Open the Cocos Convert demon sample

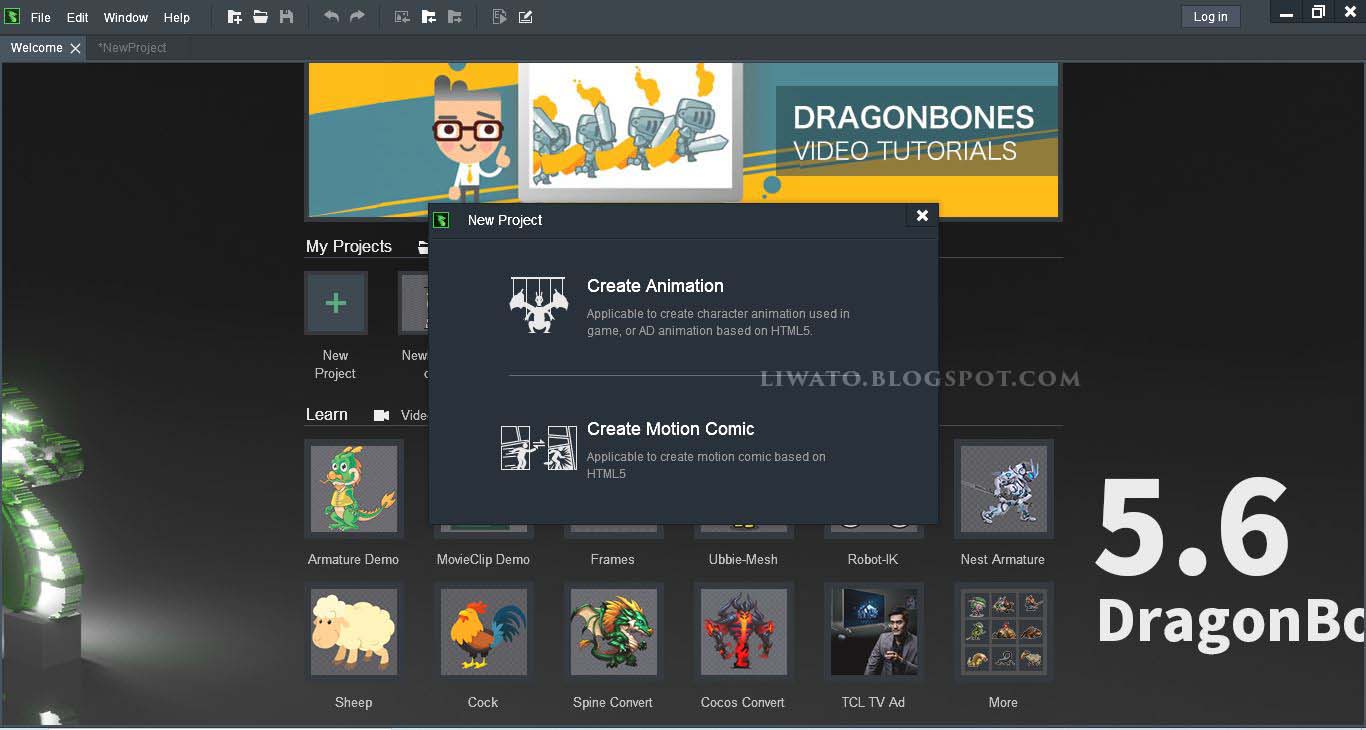[x=743, y=632]
